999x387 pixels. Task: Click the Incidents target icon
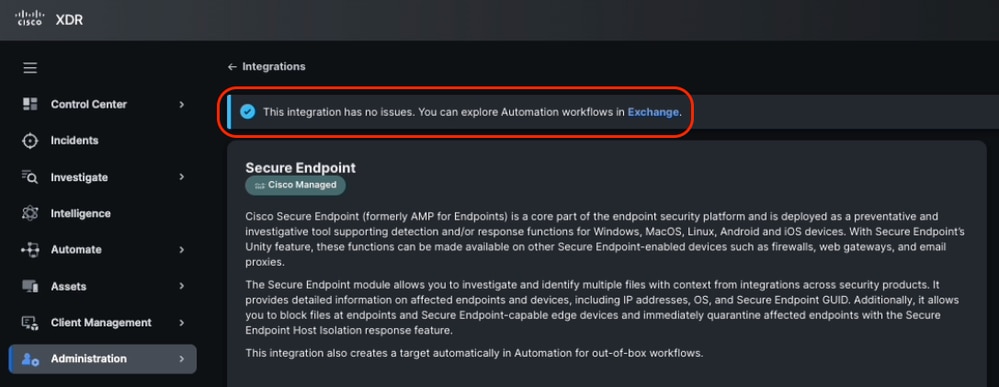coord(30,141)
